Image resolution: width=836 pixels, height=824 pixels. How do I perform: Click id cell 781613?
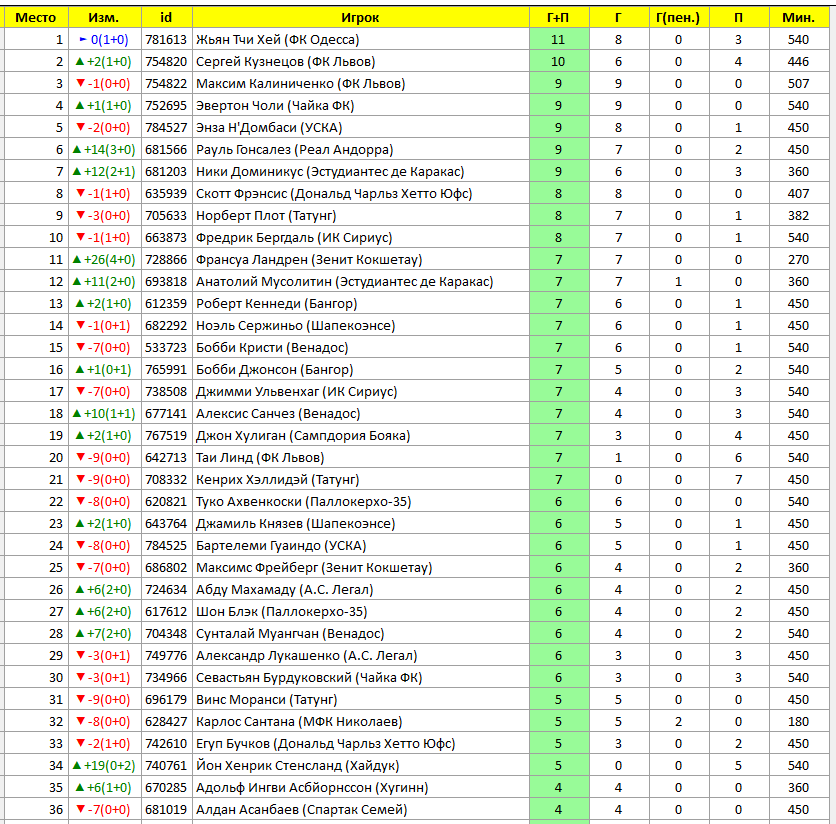click(x=166, y=39)
